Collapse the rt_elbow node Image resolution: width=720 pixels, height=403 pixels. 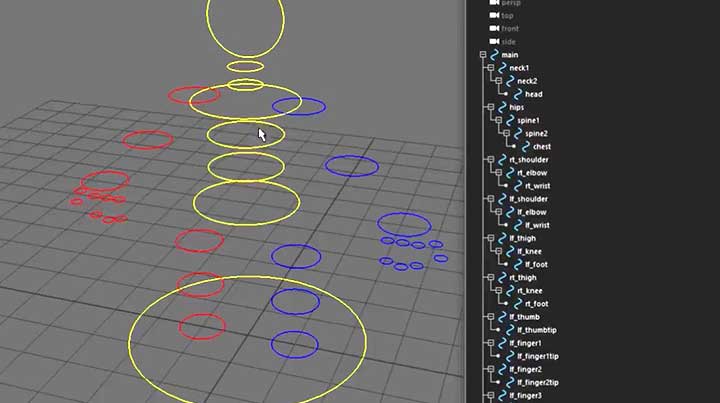pos(499,173)
